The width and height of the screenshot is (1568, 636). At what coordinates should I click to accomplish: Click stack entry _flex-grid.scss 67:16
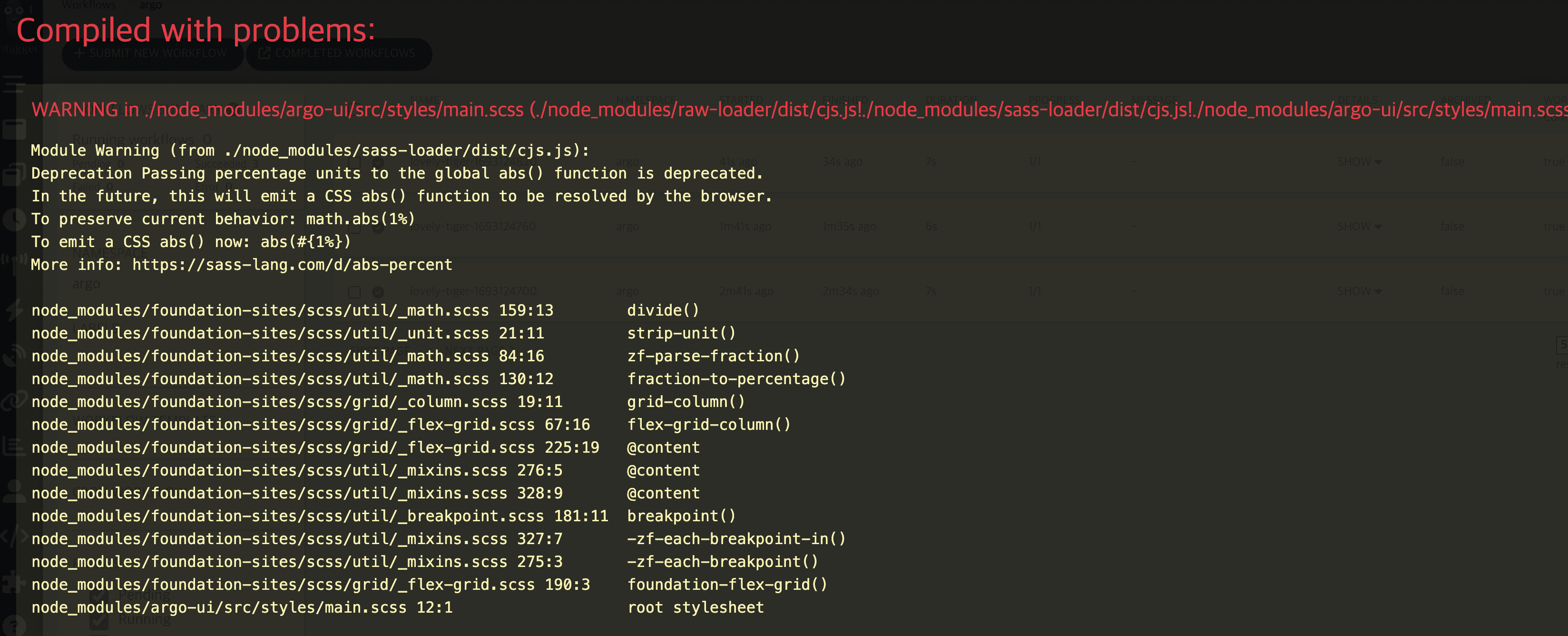[311, 425]
